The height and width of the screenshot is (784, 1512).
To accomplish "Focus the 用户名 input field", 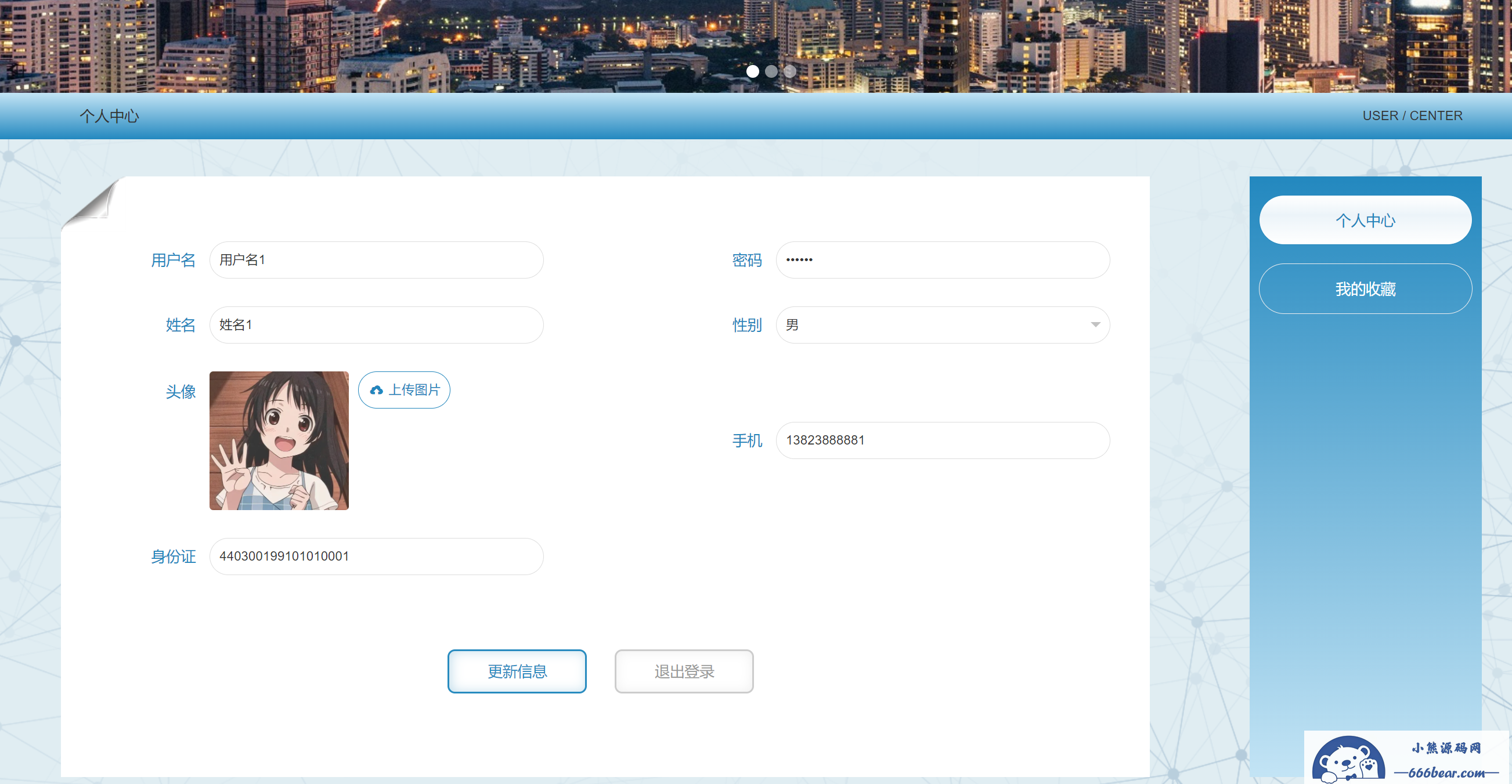I will (376, 260).
